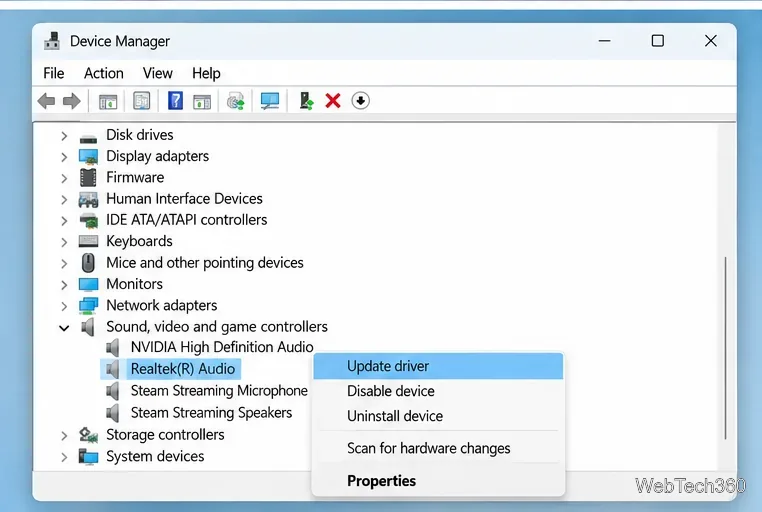The height and width of the screenshot is (512, 762).
Task: Open the Help menu
Action: click(x=206, y=73)
